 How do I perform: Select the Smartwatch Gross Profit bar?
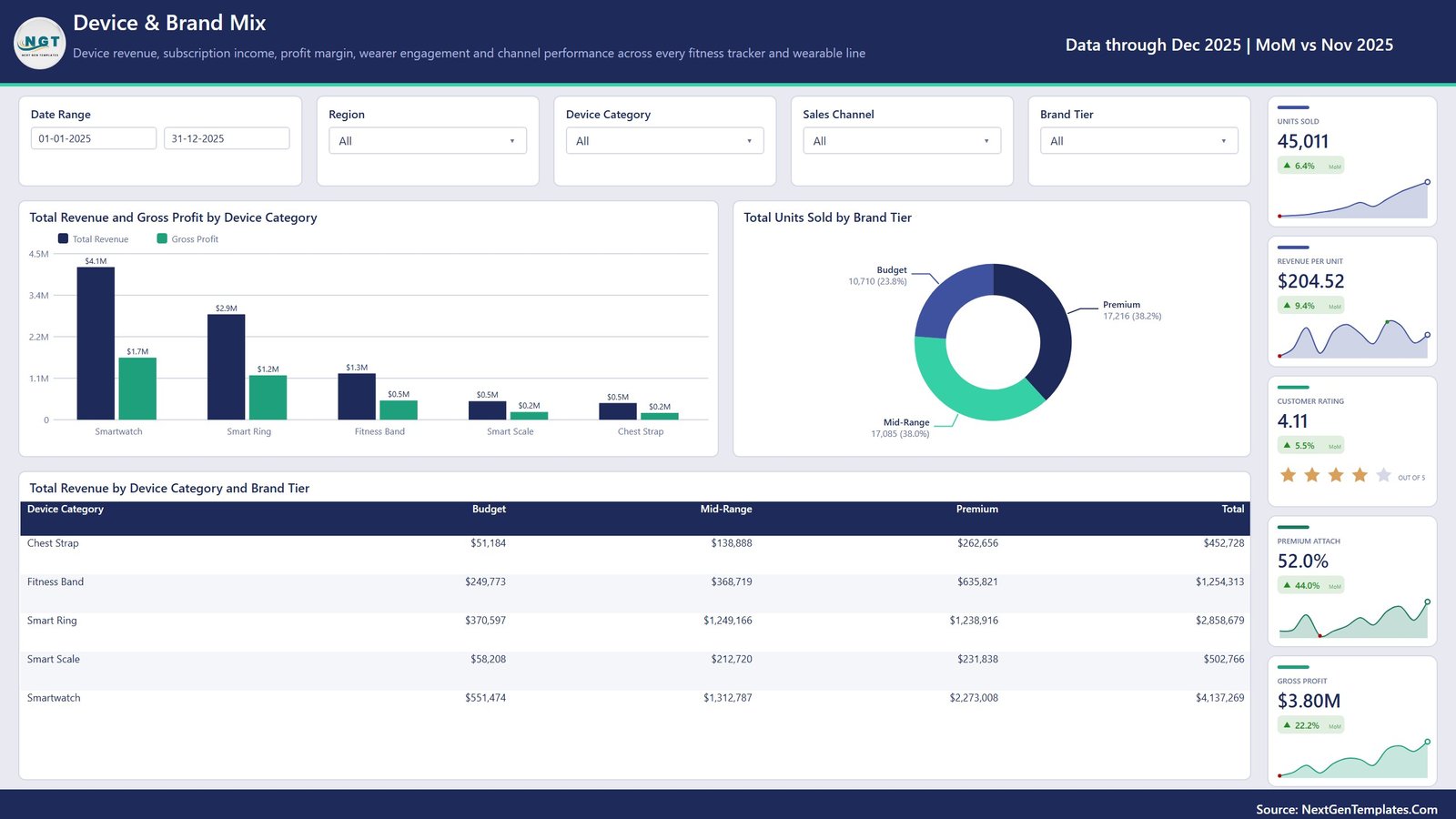pos(137,389)
